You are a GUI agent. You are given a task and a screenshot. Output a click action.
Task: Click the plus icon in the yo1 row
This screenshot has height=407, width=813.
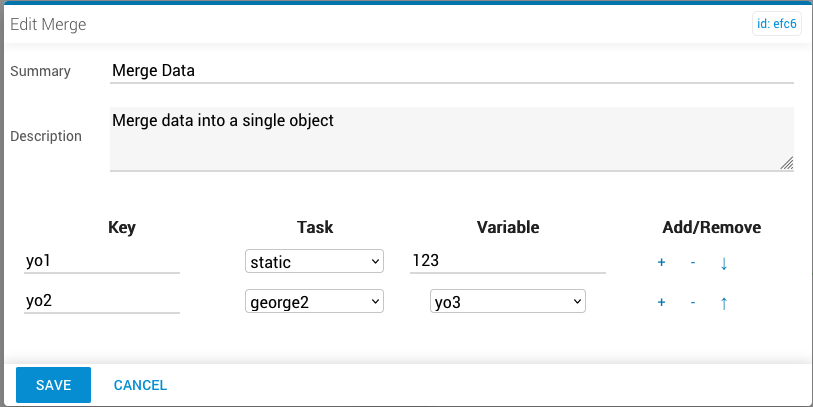point(661,263)
